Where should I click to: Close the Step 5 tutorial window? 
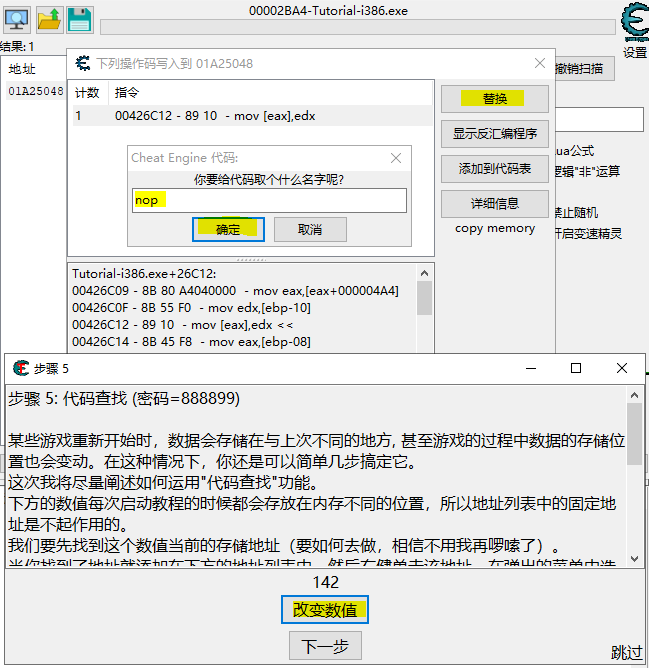pyautogui.click(x=622, y=368)
